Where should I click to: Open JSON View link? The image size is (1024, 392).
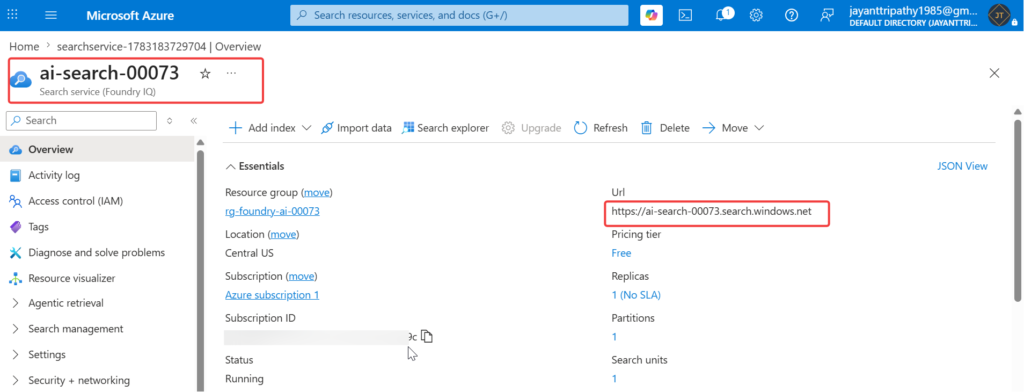point(962,166)
